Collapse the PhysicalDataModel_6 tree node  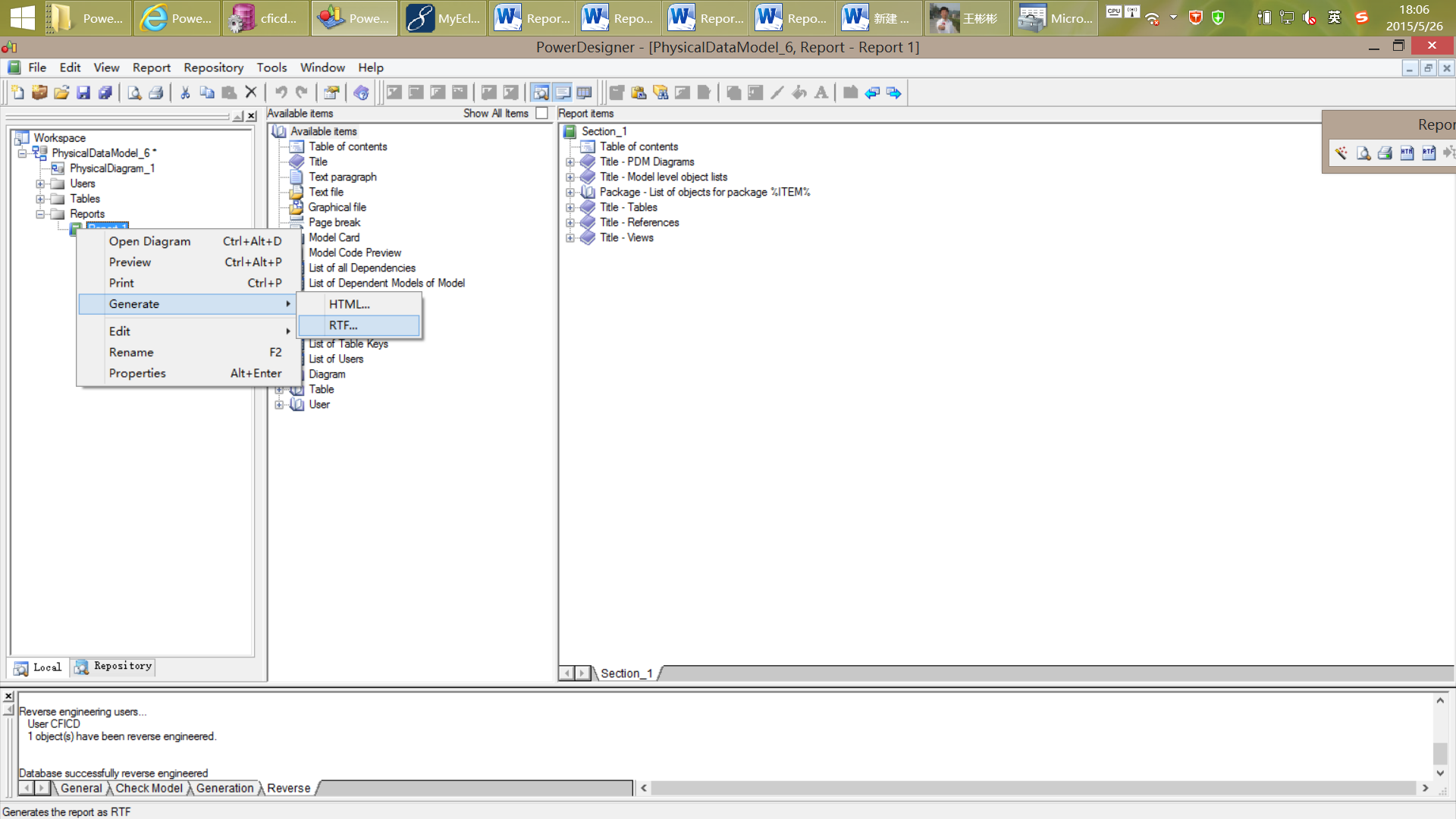23,153
